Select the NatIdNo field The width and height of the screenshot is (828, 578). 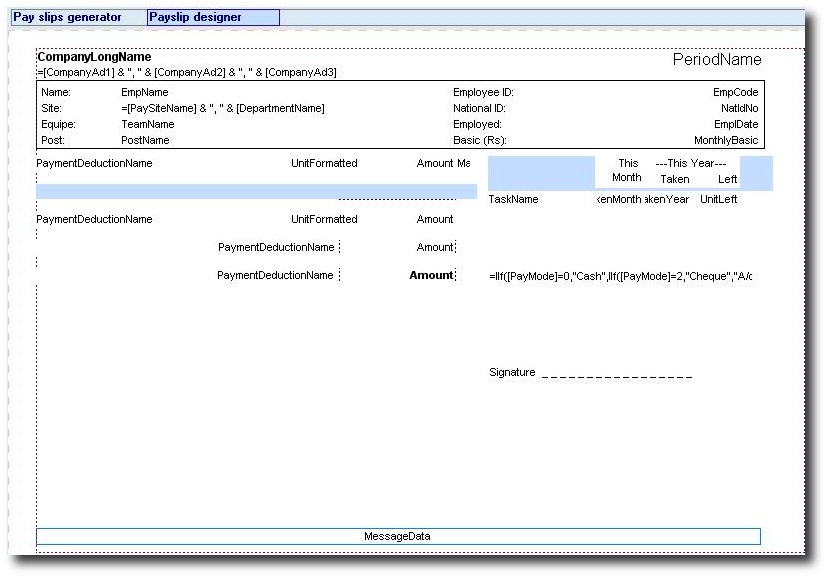coord(739,108)
